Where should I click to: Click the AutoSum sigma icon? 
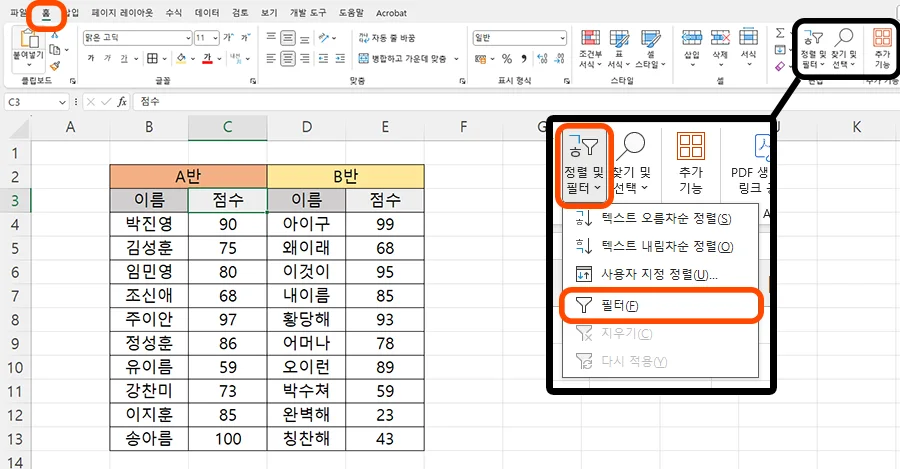[780, 33]
